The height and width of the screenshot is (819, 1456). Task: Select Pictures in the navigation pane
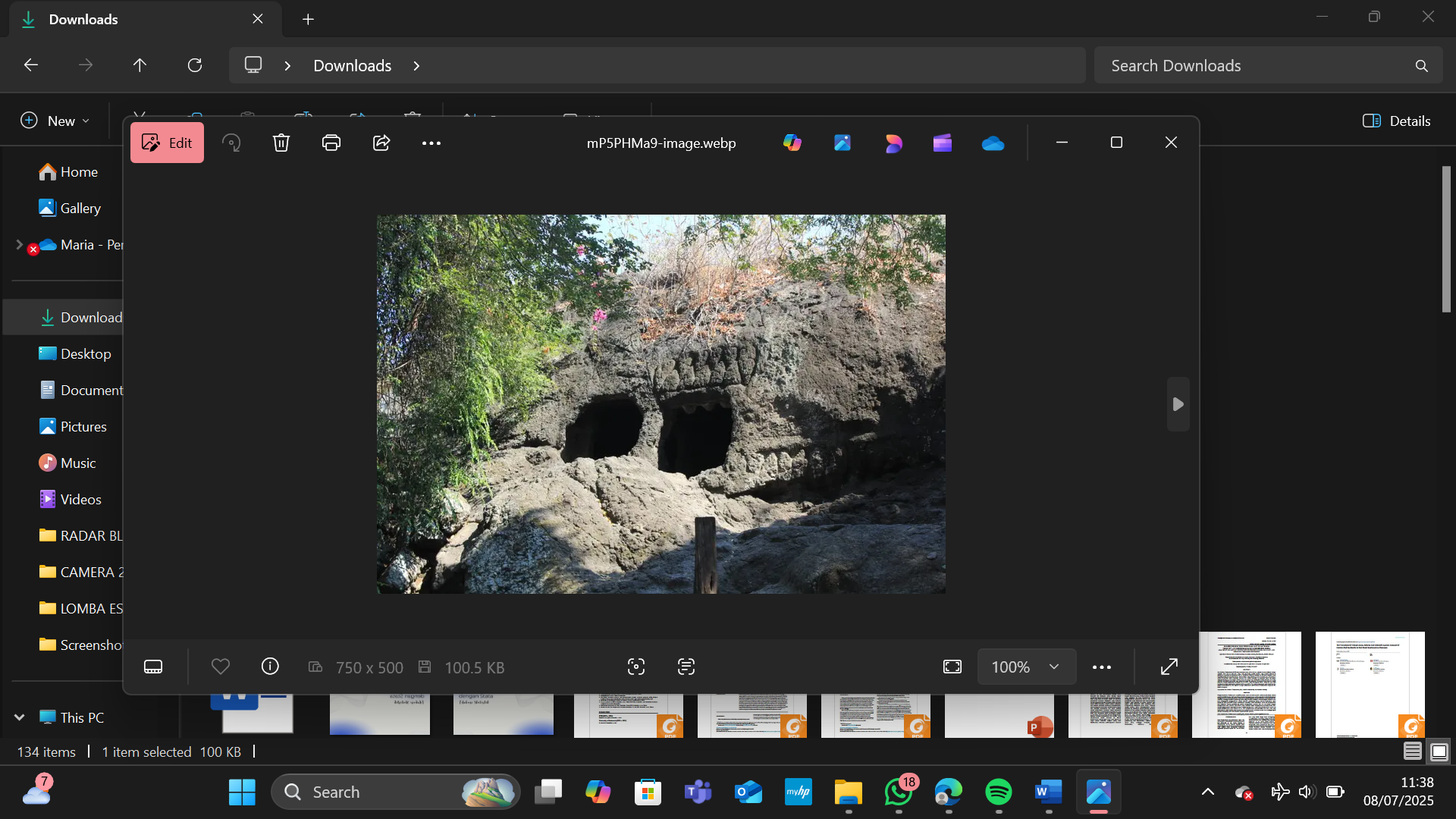(x=83, y=426)
